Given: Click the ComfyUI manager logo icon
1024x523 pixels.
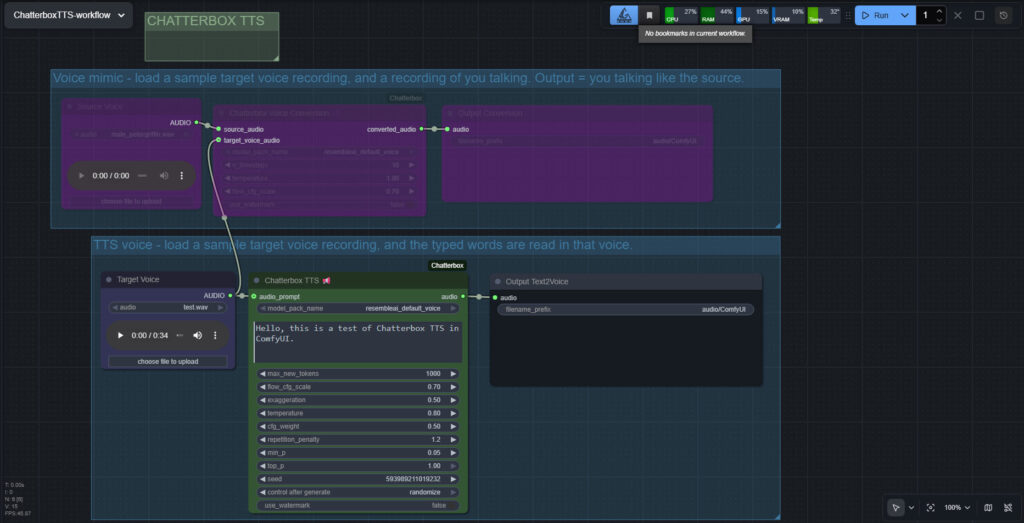Looking at the screenshot, I should click(x=624, y=15).
